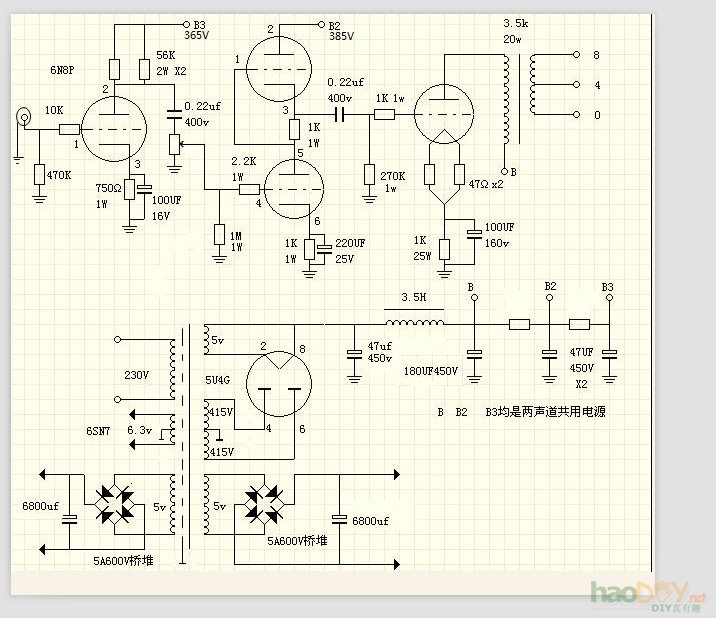This screenshot has width=716, height=618.
Task: Click the RCA input jack symbol
Action: point(22,119)
